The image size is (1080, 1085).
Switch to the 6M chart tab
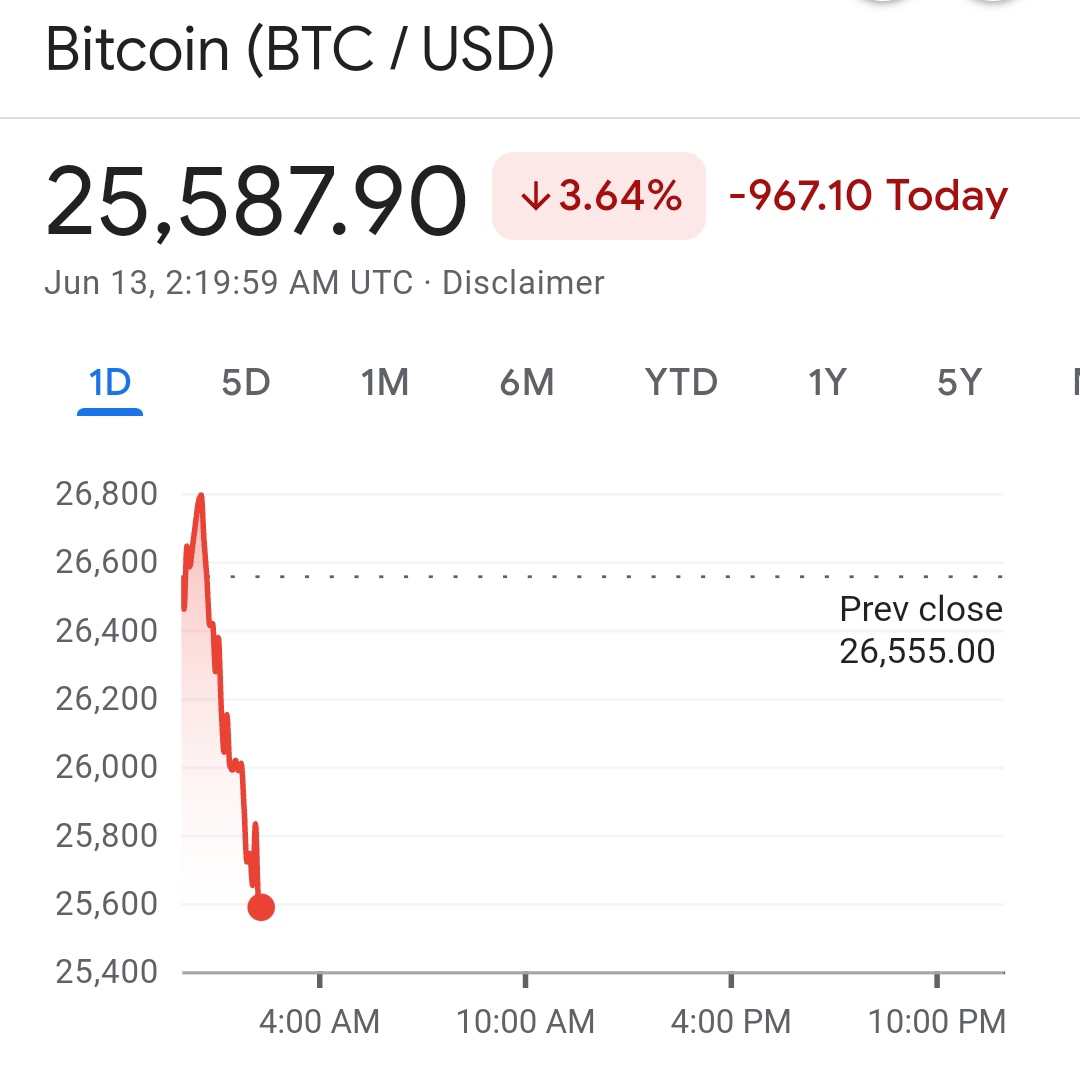tap(527, 383)
